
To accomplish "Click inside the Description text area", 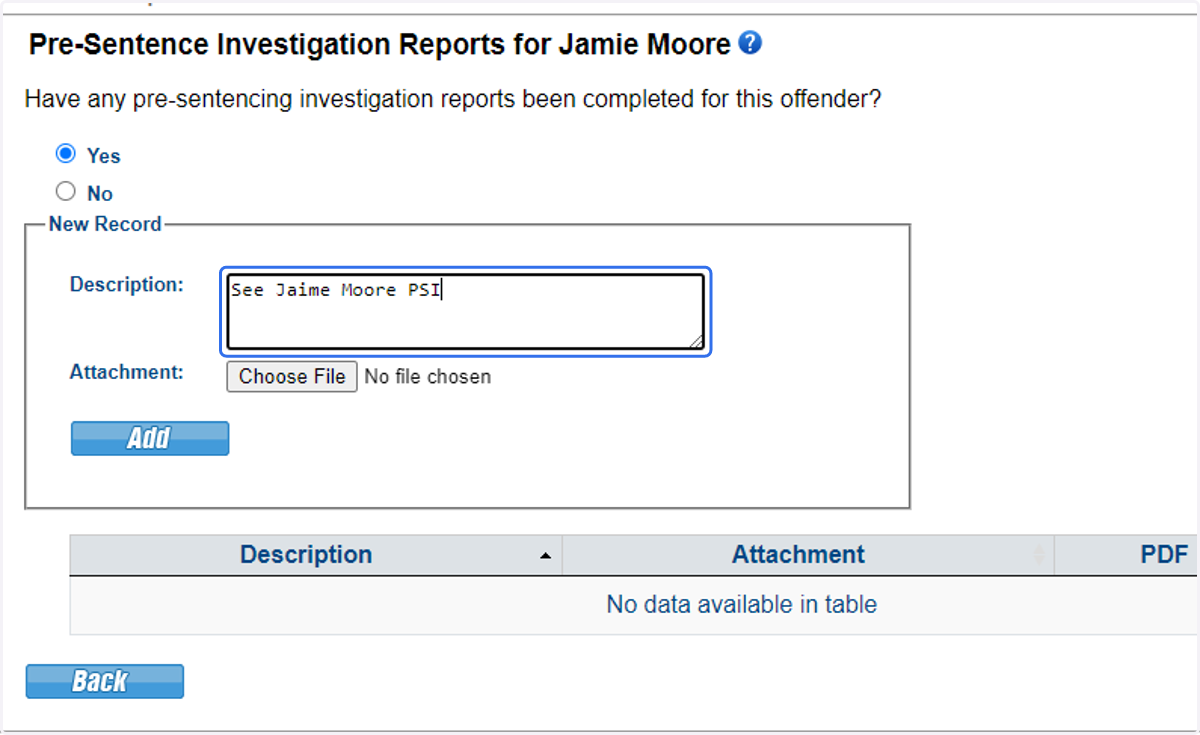I will point(465,311).
